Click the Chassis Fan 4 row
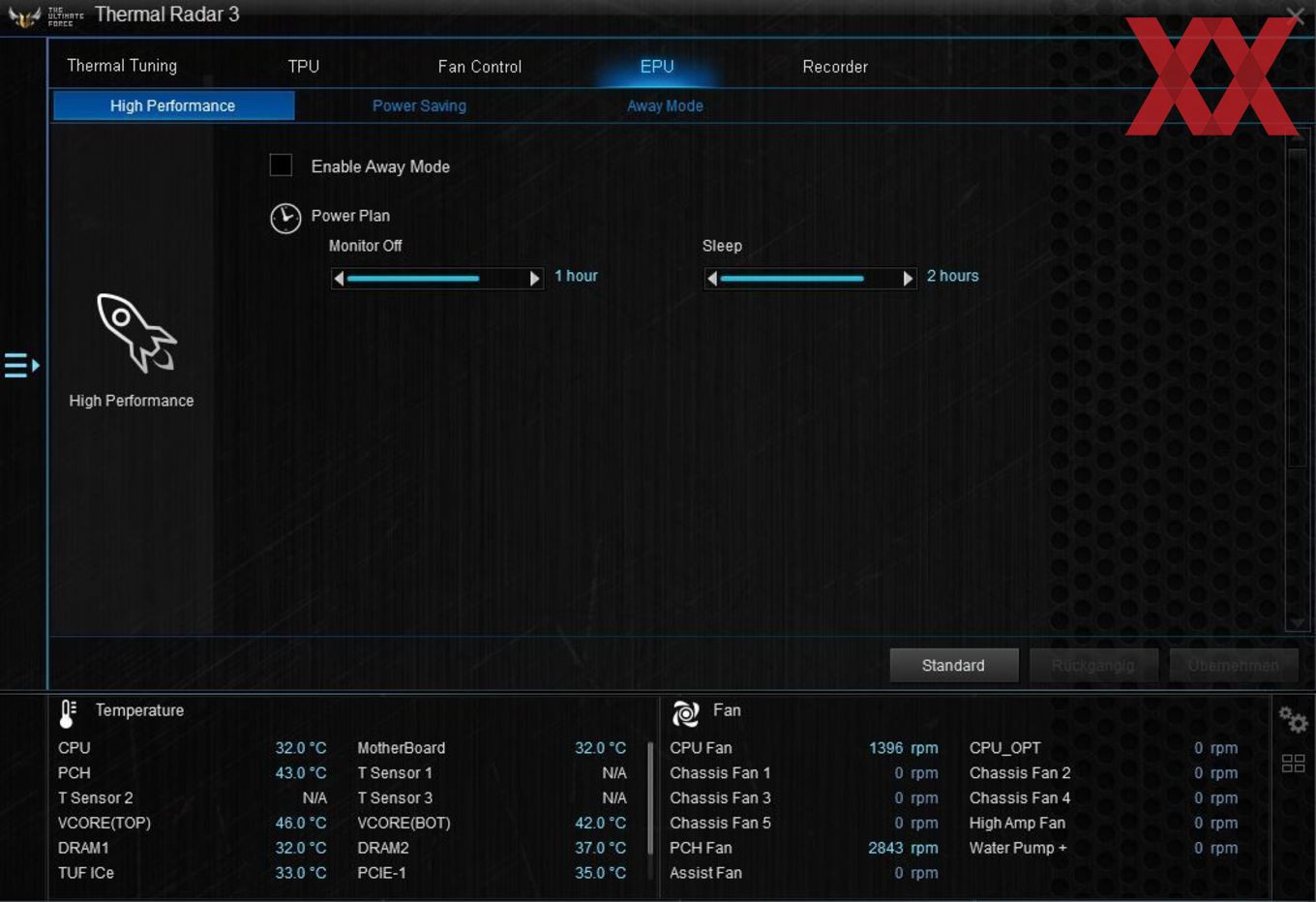The height and width of the screenshot is (902, 1316). click(x=1103, y=798)
